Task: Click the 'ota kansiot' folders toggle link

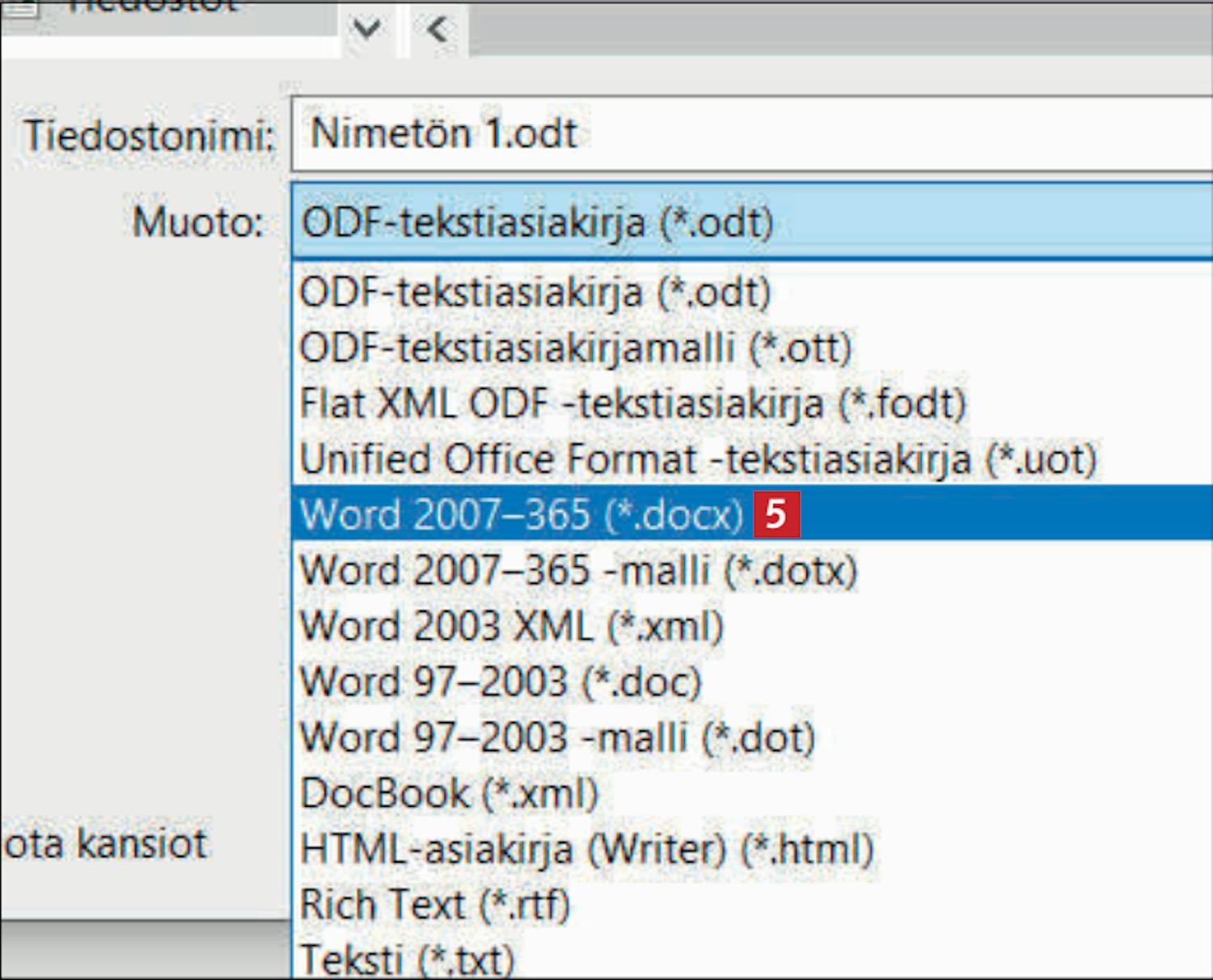Action: 106,844
